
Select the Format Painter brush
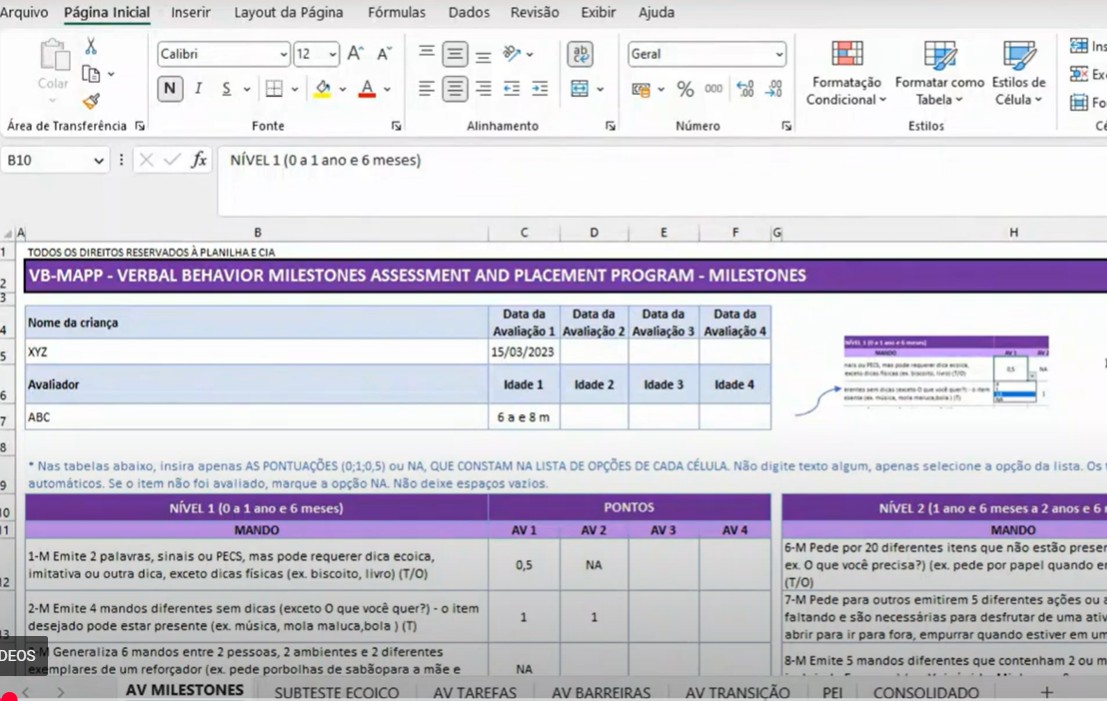[x=91, y=101]
